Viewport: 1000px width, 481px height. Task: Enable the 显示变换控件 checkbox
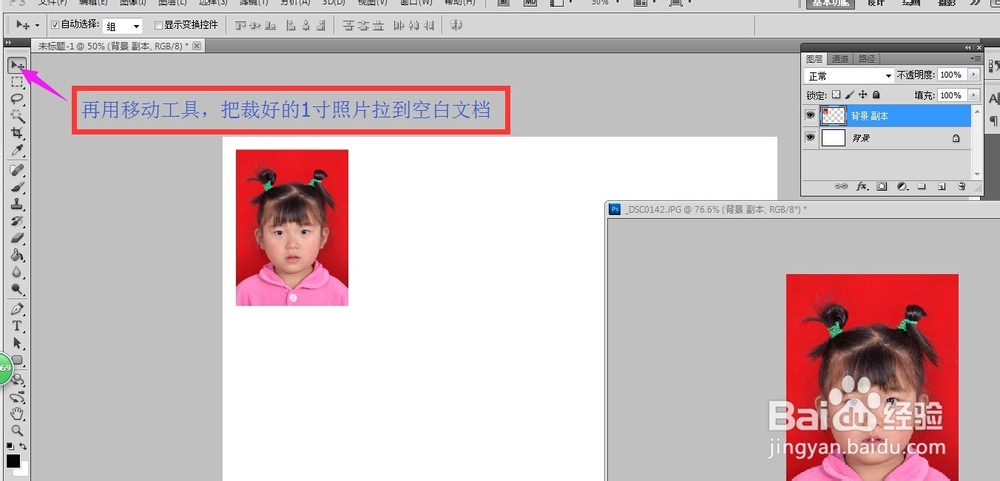(x=158, y=26)
